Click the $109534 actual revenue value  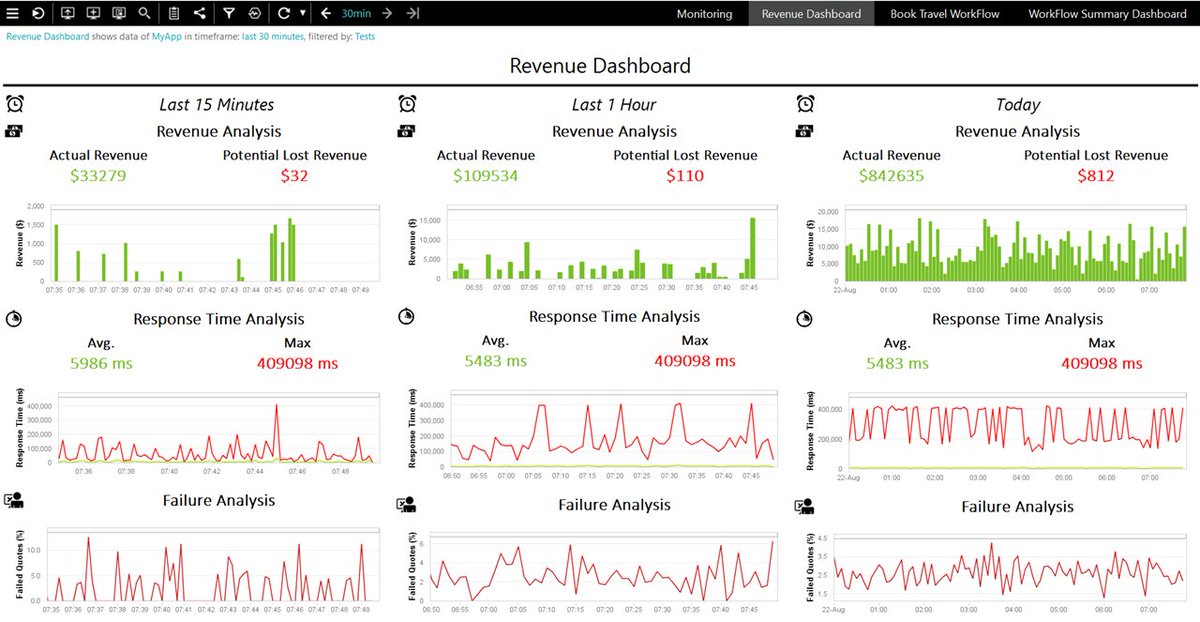click(x=486, y=176)
